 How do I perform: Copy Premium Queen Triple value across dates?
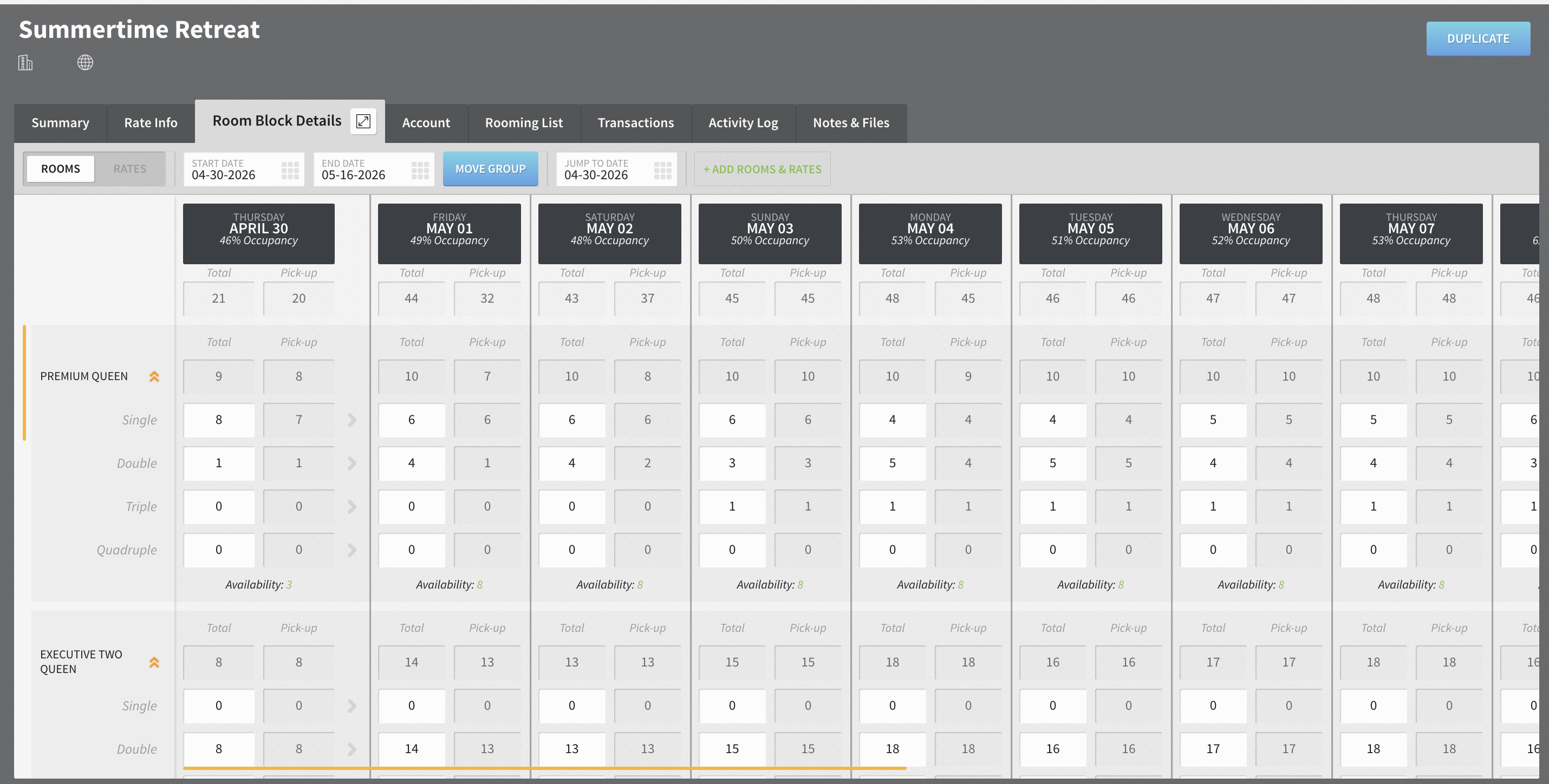click(352, 506)
